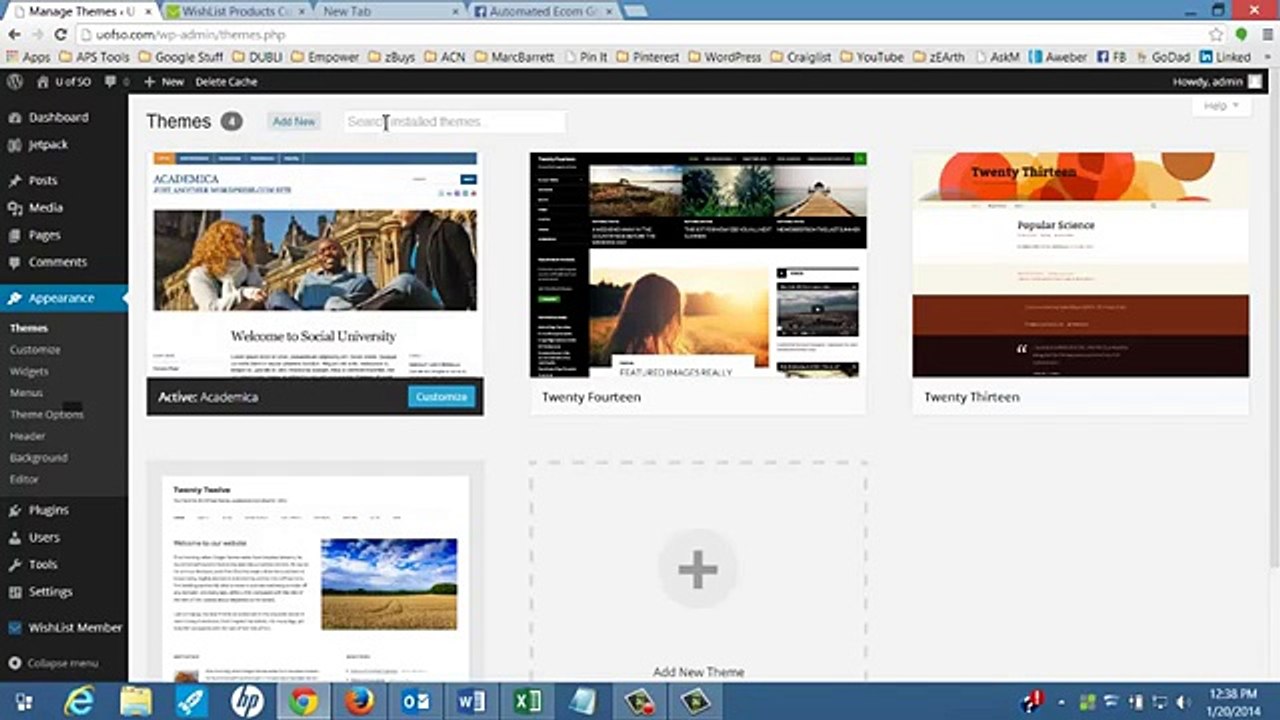This screenshot has height=720, width=1280.
Task: Launch Firefox from the taskbar
Action: pyautogui.click(x=359, y=701)
